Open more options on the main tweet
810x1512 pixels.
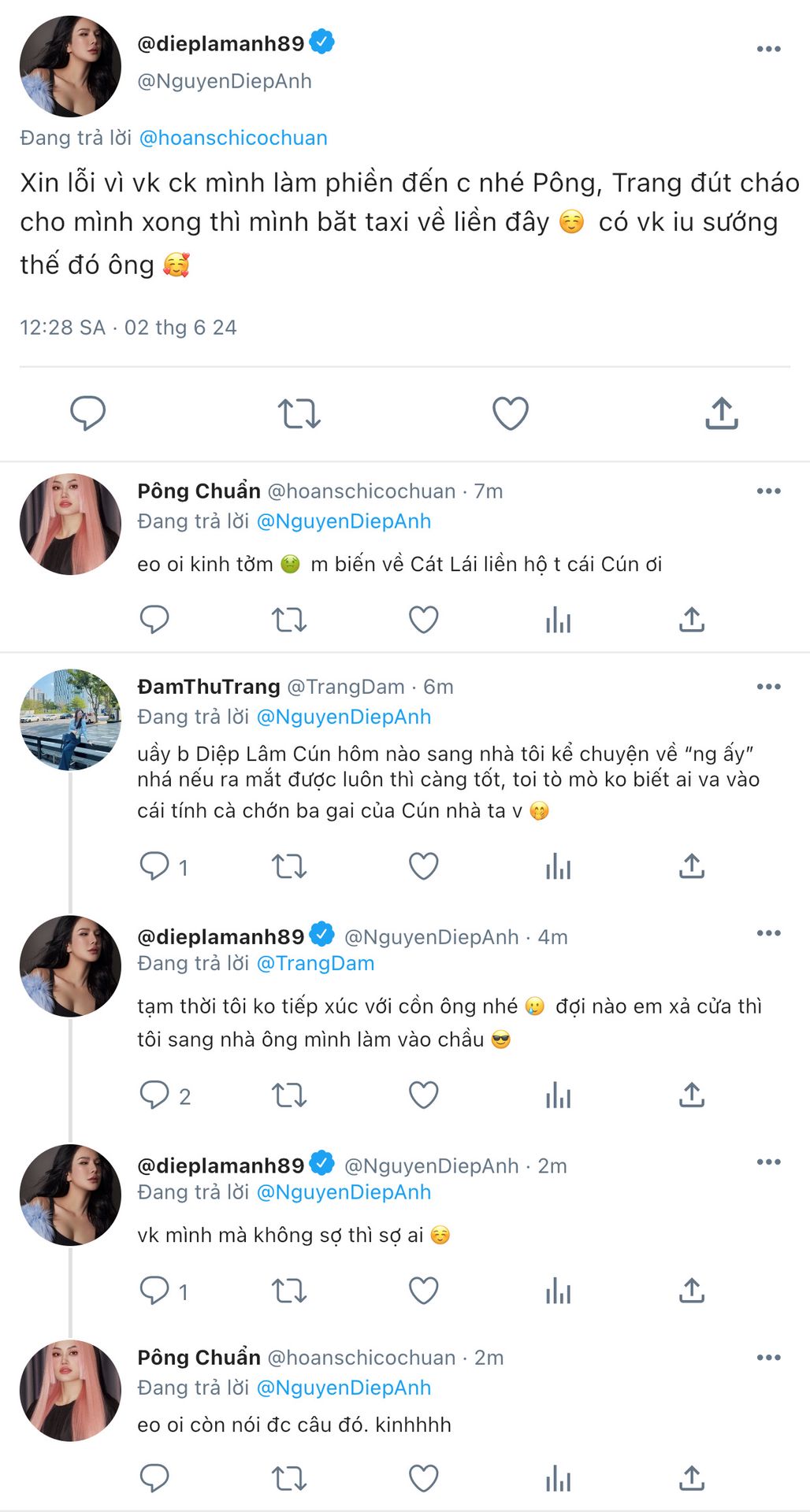click(x=768, y=49)
